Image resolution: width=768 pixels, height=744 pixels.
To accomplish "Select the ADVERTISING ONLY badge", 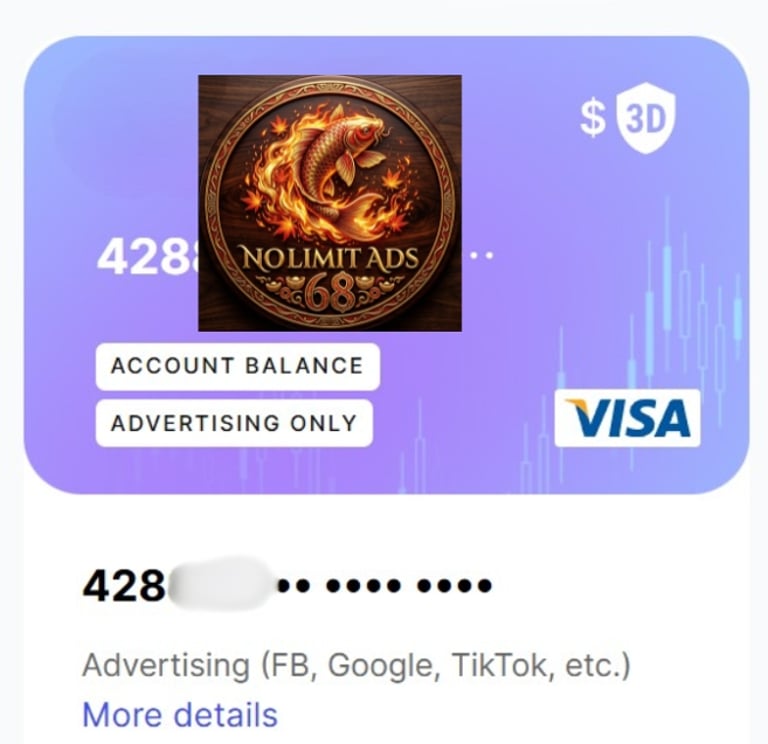I will [x=234, y=423].
